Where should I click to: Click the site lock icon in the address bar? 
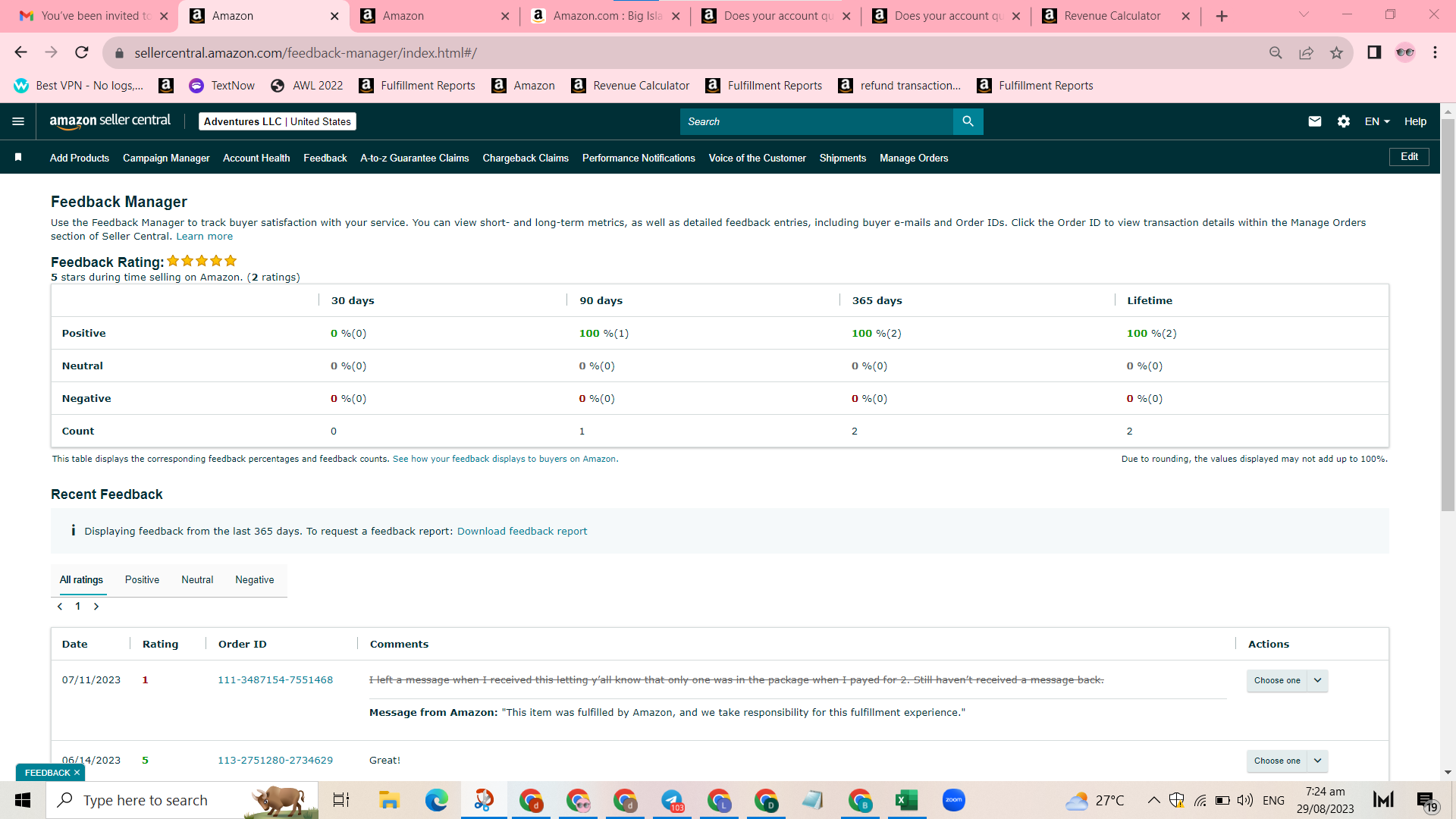point(118,53)
